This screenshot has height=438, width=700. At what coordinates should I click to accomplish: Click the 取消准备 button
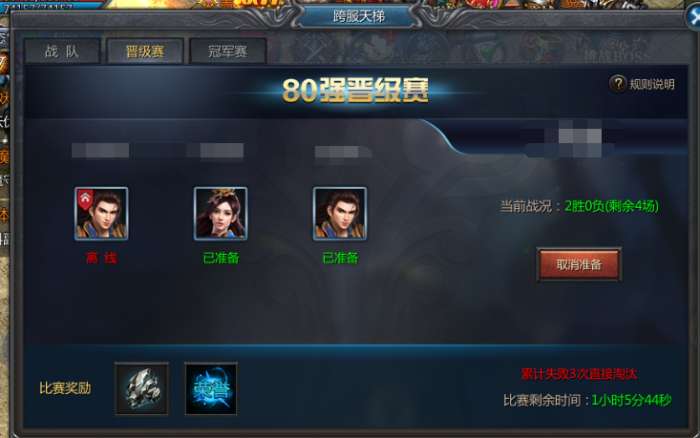[x=579, y=264]
